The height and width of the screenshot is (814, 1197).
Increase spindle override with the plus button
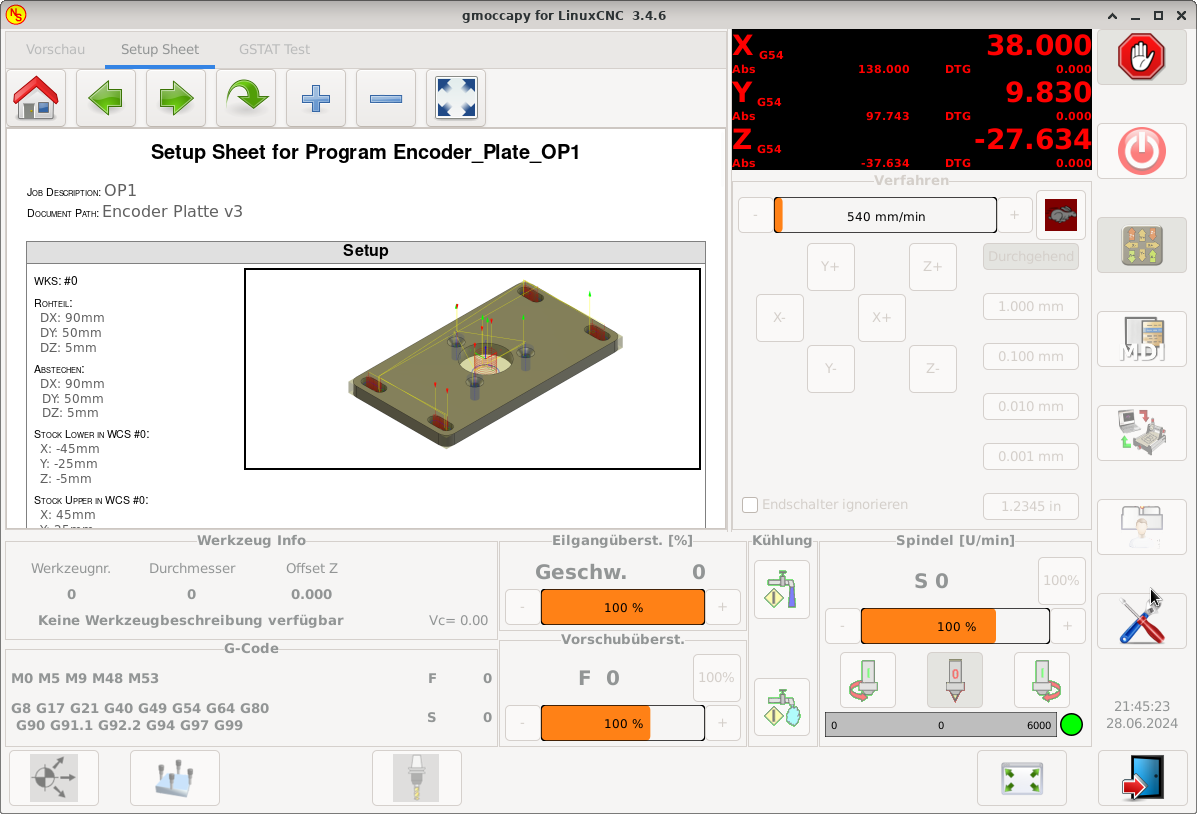pyautogui.click(x=1067, y=626)
